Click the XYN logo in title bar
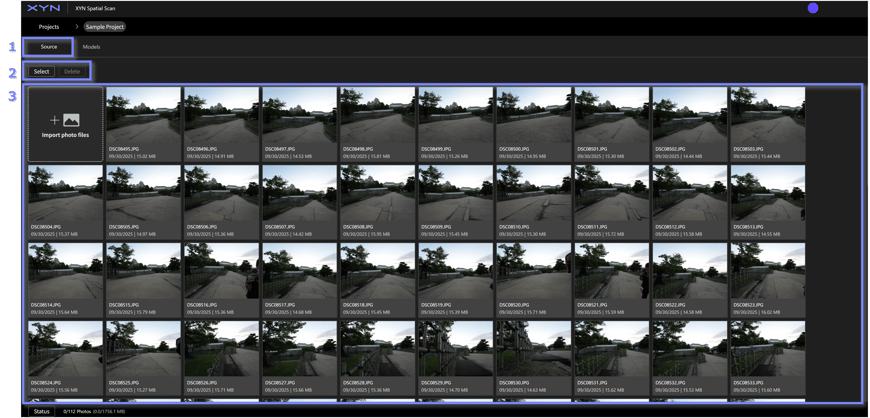Viewport: 870px width, 418px height. [44, 8]
